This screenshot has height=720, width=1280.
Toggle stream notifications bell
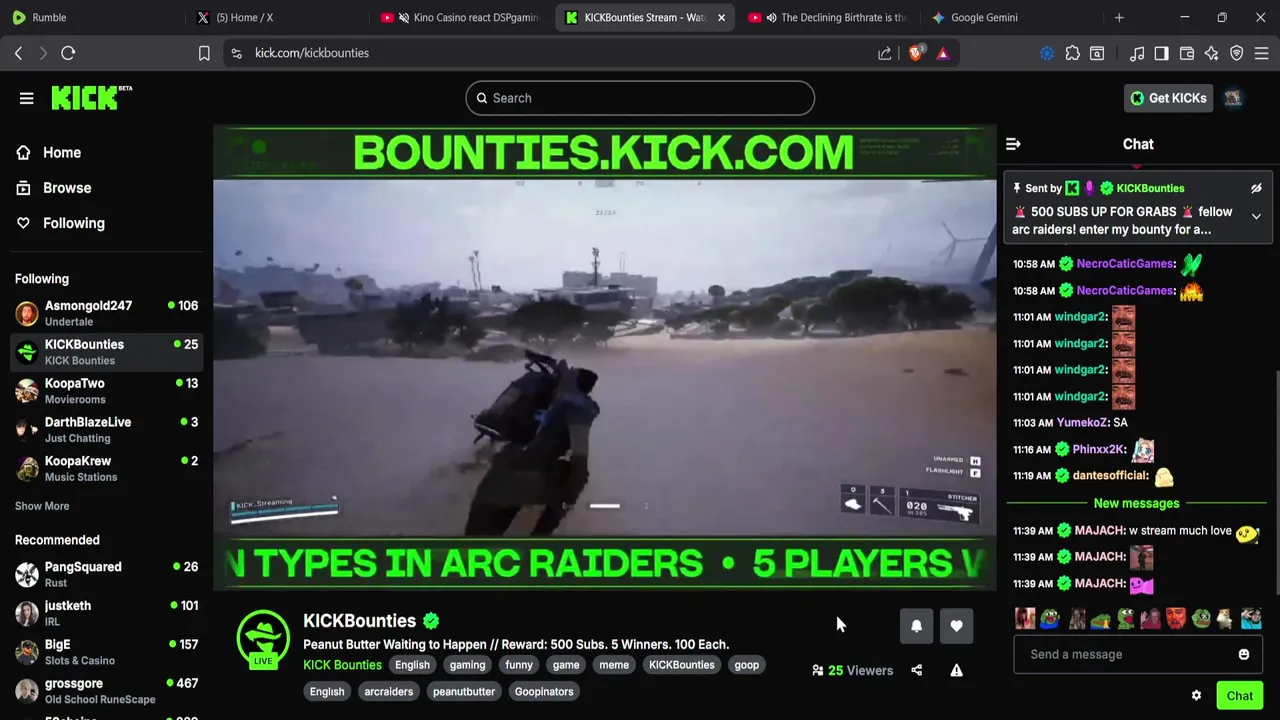tap(916, 626)
